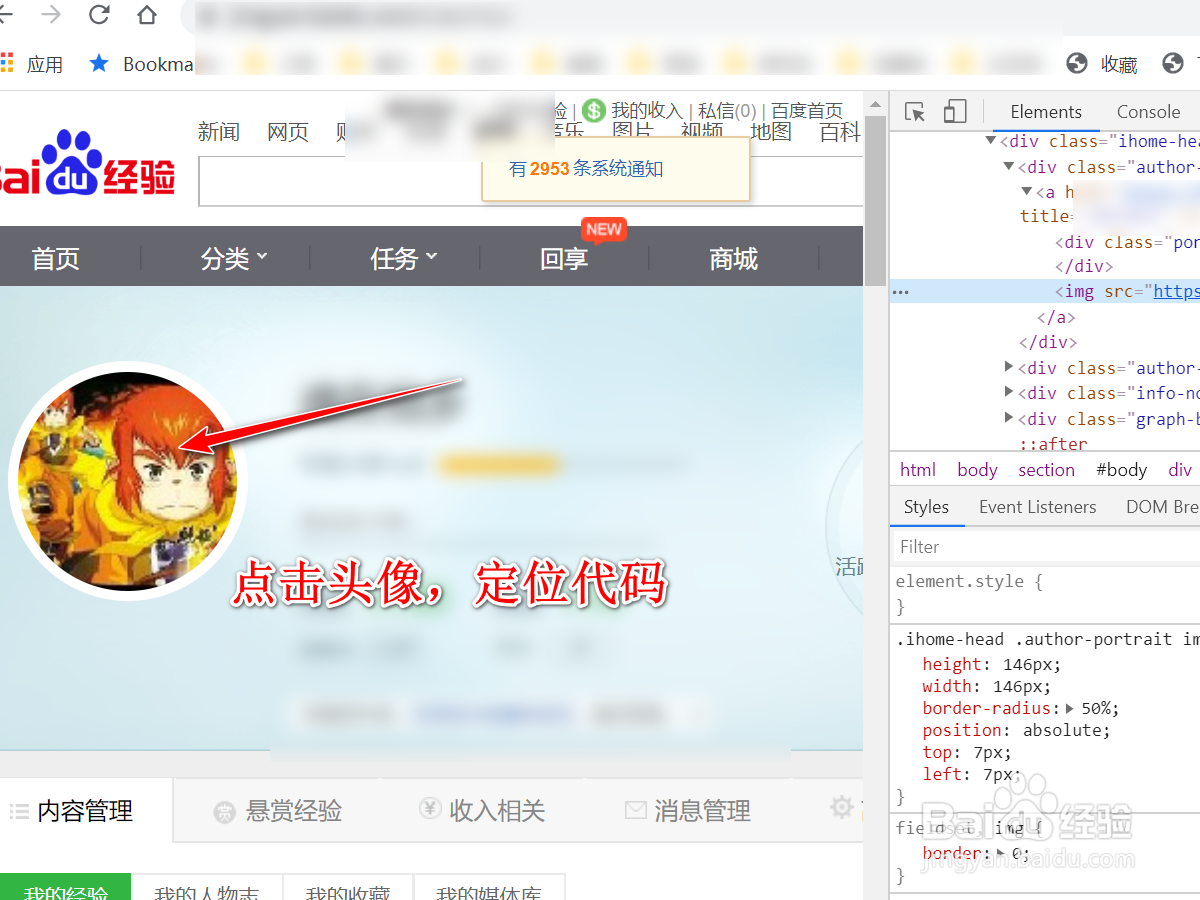
Task: Open the 任务 dropdown menu
Action: coord(404,259)
